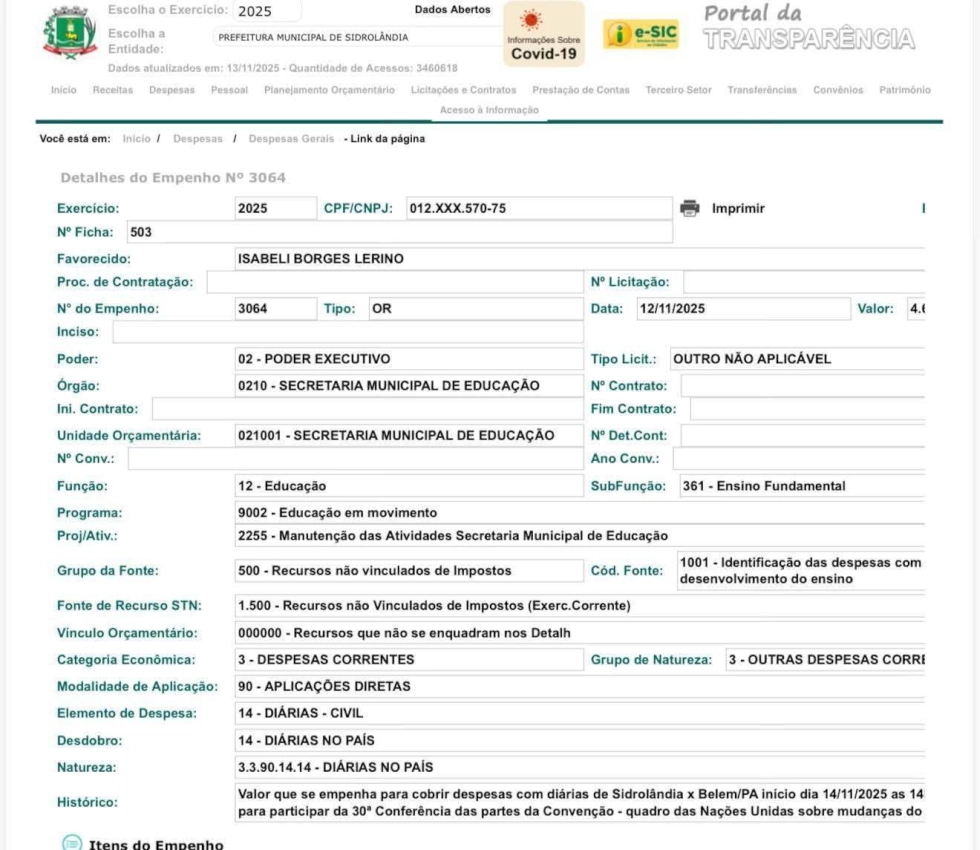Go to Licitações e Contratos menu
This screenshot has height=850, width=980.
coord(463,90)
